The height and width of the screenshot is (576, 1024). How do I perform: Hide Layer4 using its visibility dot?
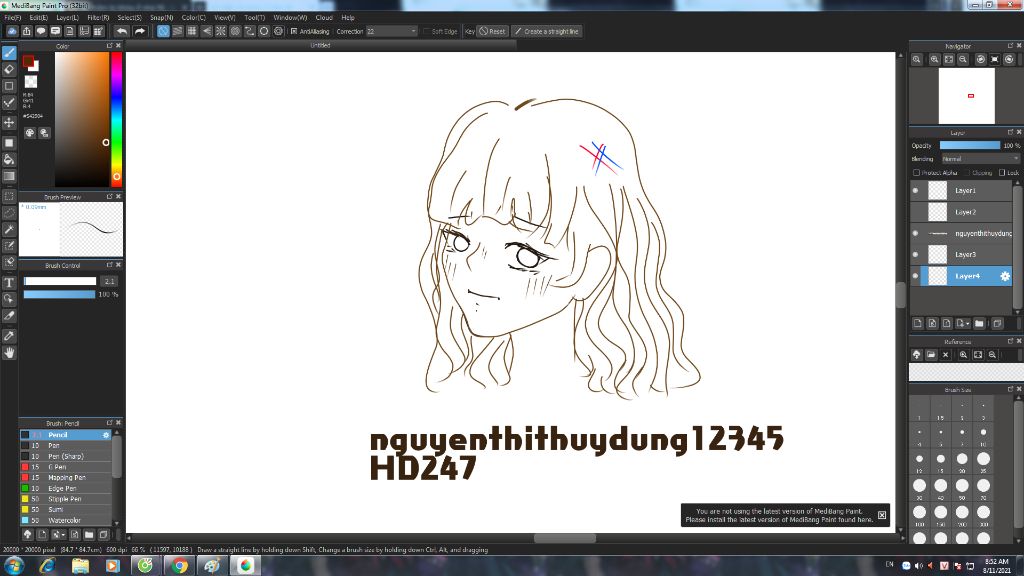pos(915,276)
